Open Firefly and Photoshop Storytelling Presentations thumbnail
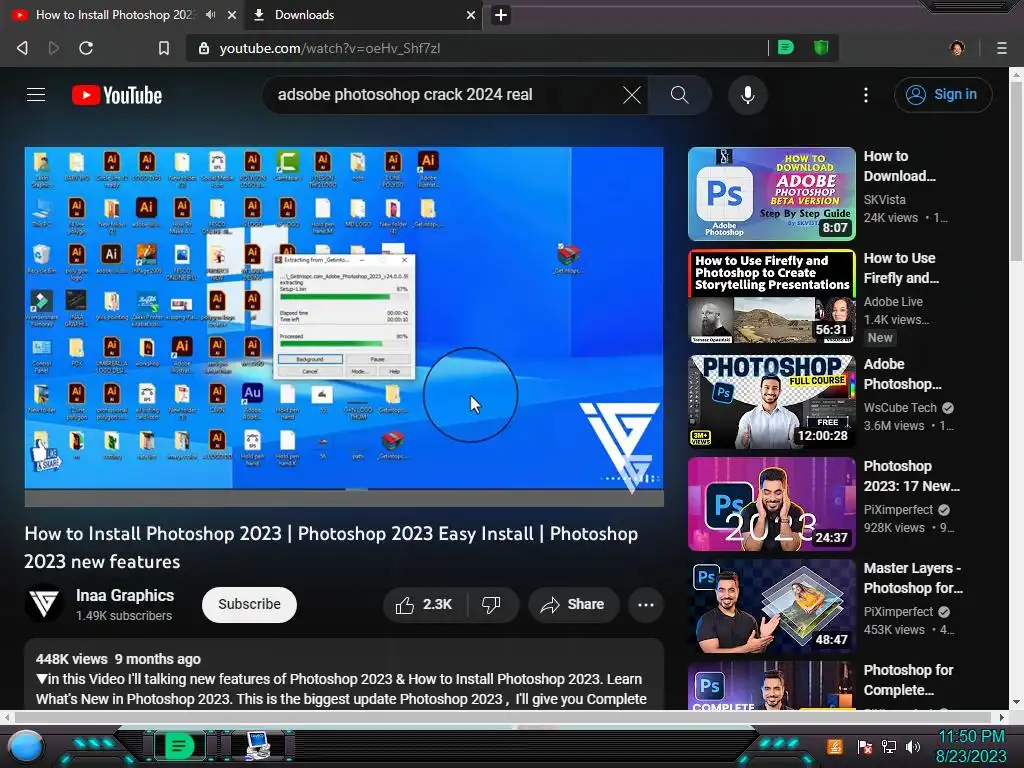The image size is (1024, 768). 771,296
